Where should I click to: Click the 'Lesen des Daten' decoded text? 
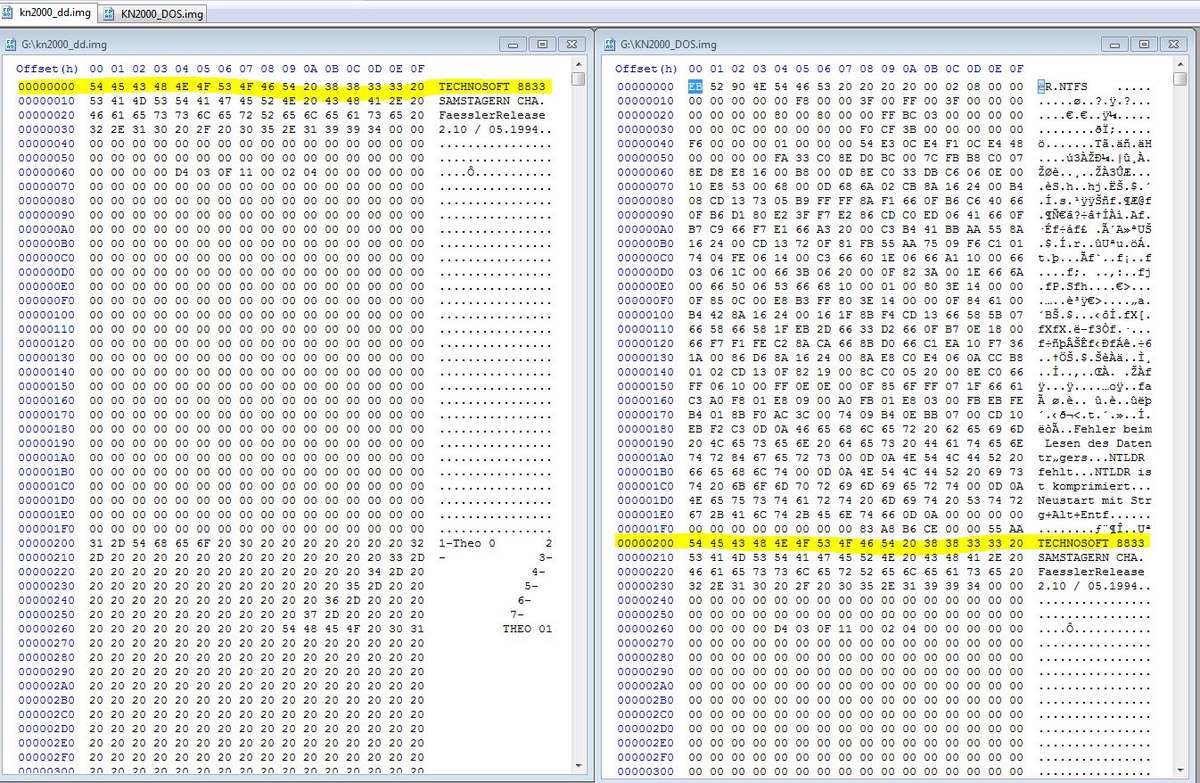1098,442
